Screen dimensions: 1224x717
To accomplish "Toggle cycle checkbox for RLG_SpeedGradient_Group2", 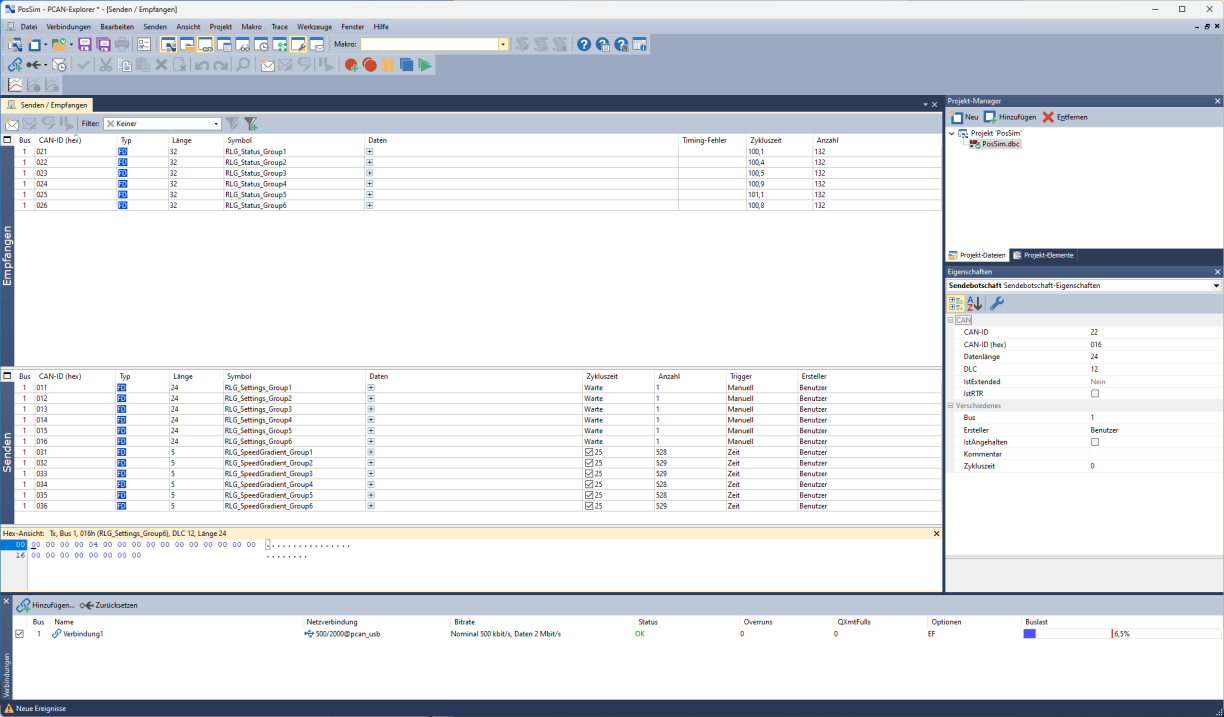I will [x=589, y=463].
